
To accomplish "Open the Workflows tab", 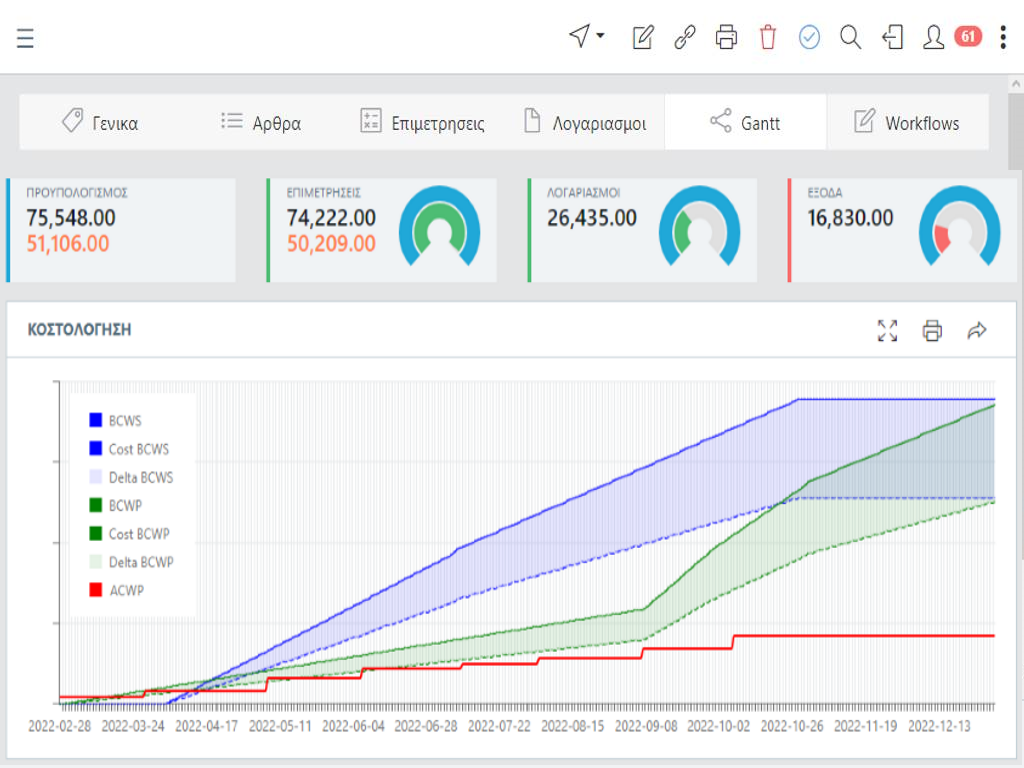I will pyautogui.click(x=907, y=123).
